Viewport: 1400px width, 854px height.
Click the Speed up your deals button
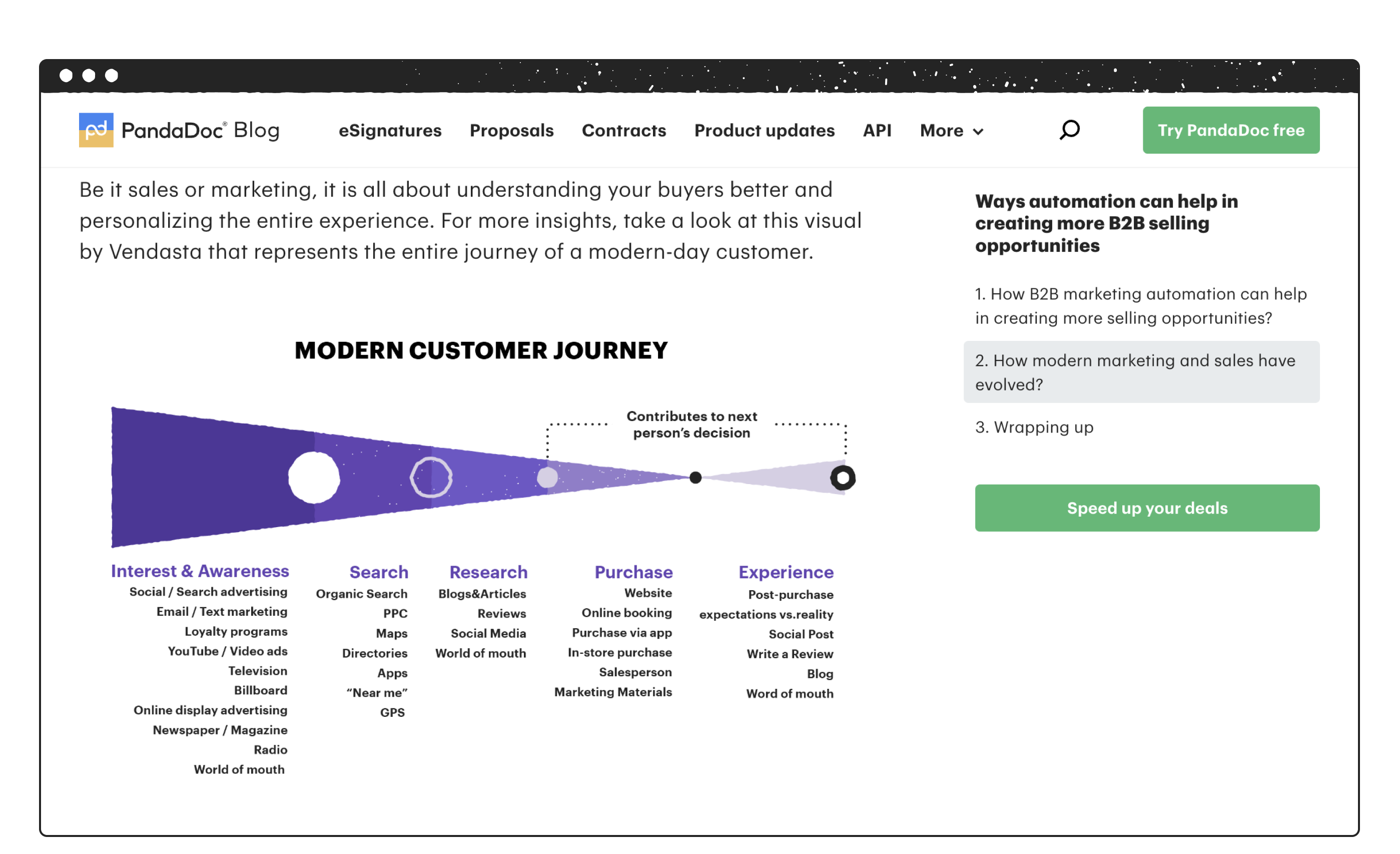[1147, 508]
